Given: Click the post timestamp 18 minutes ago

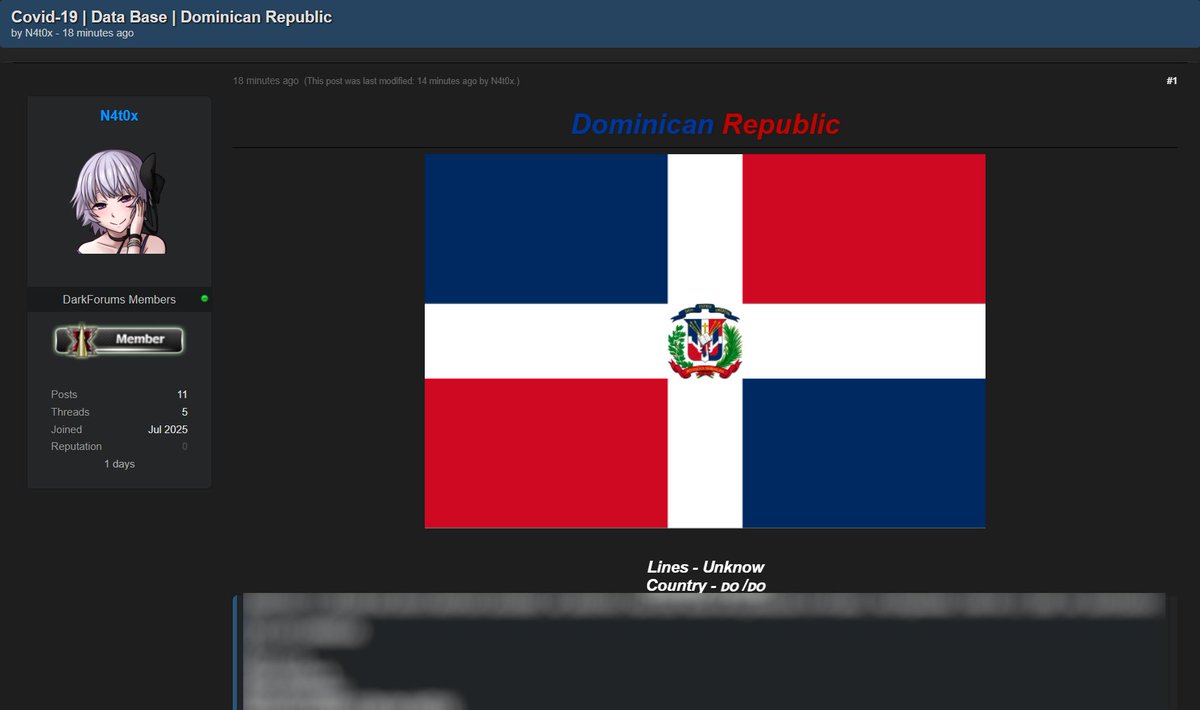Looking at the screenshot, I should [x=265, y=81].
